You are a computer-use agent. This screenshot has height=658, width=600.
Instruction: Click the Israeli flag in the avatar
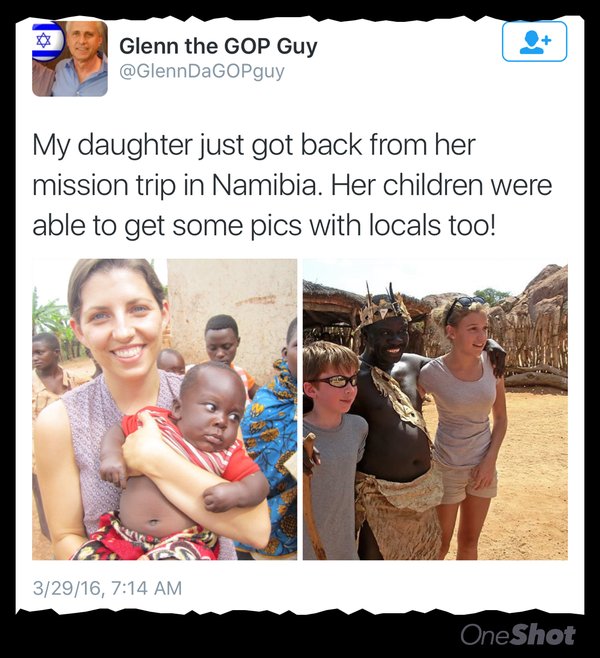click(x=46, y=41)
